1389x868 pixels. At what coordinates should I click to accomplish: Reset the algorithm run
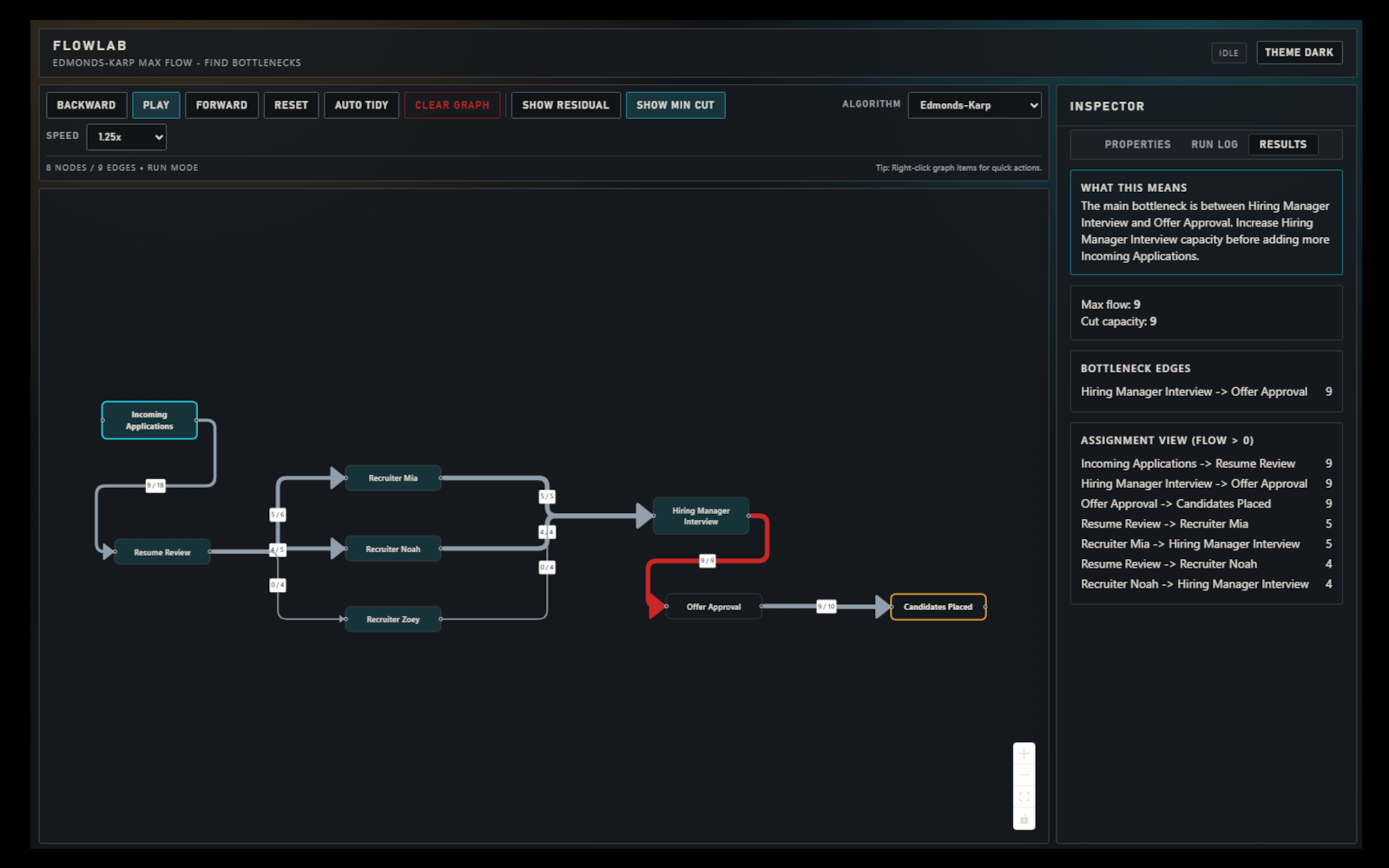point(291,105)
